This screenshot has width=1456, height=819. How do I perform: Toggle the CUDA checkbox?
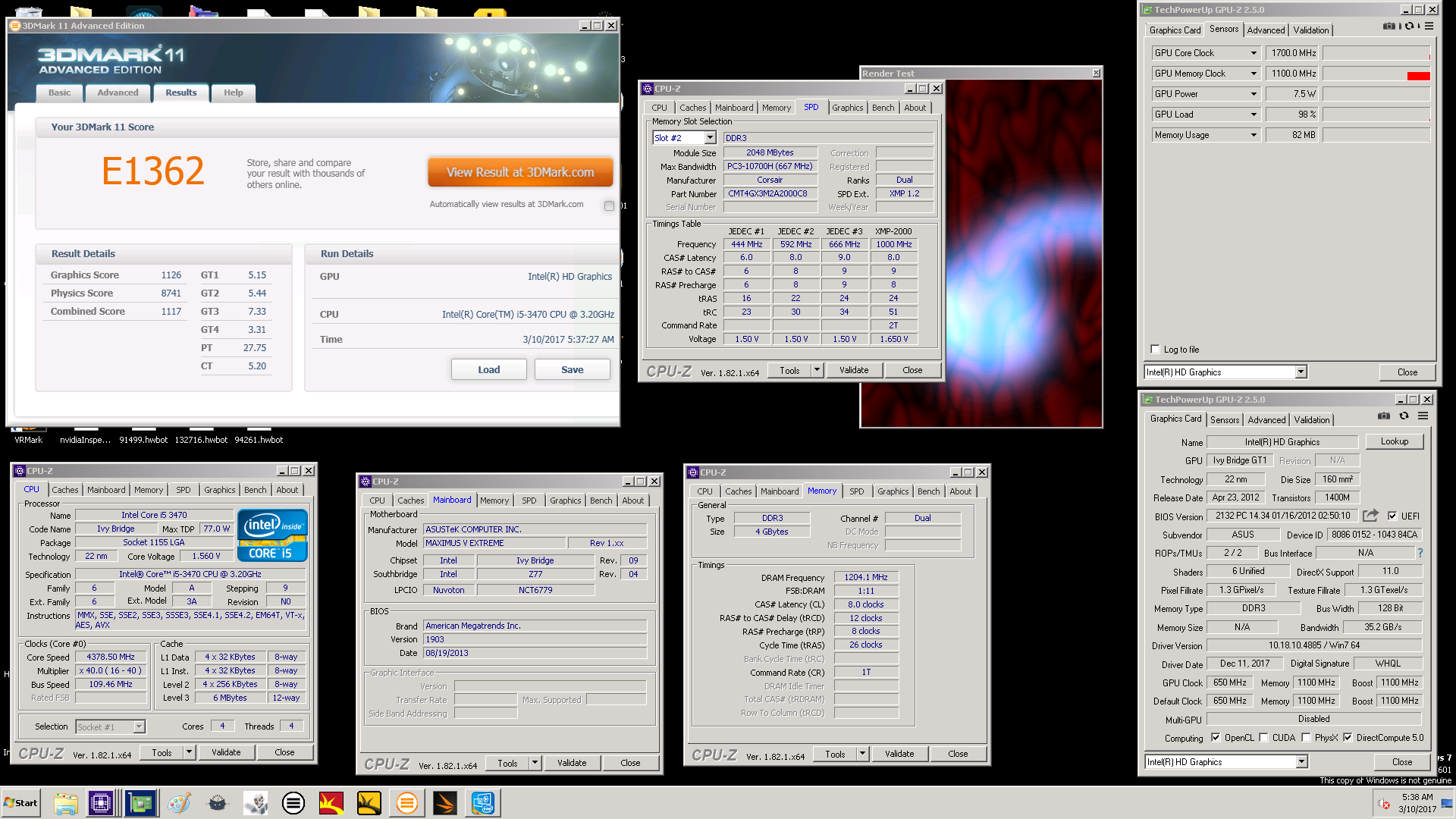(x=1263, y=737)
